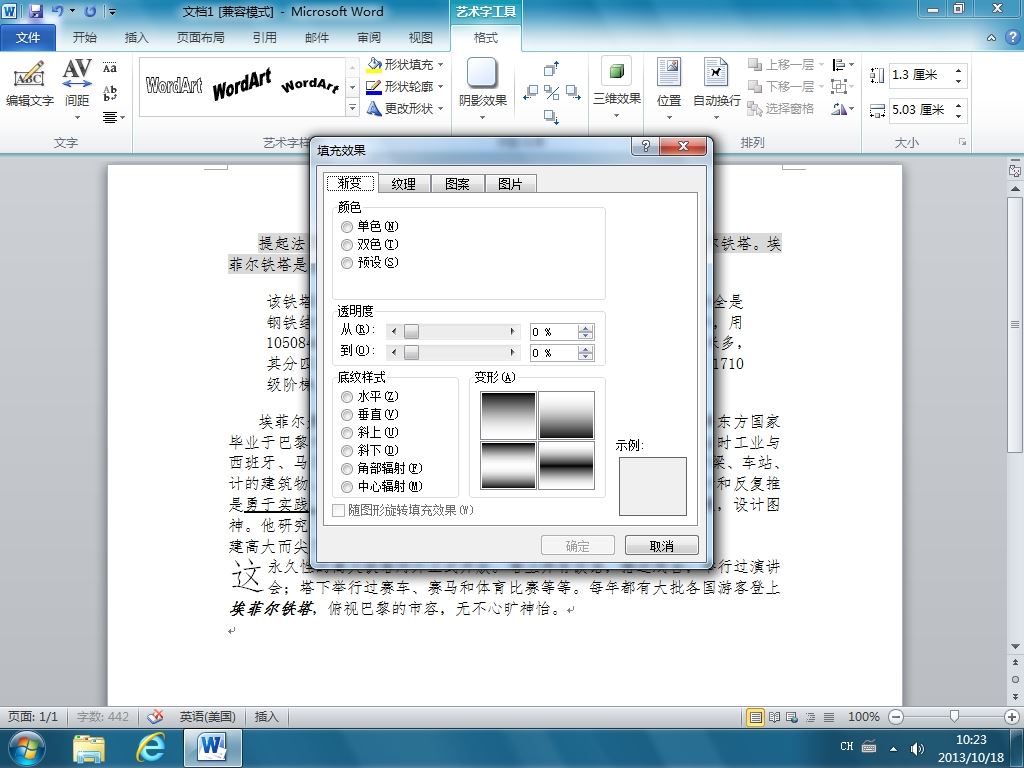Expand the Size (大小) group dialog launcher
Image resolution: width=1024 pixels, height=768 pixels.
pos(962,142)
